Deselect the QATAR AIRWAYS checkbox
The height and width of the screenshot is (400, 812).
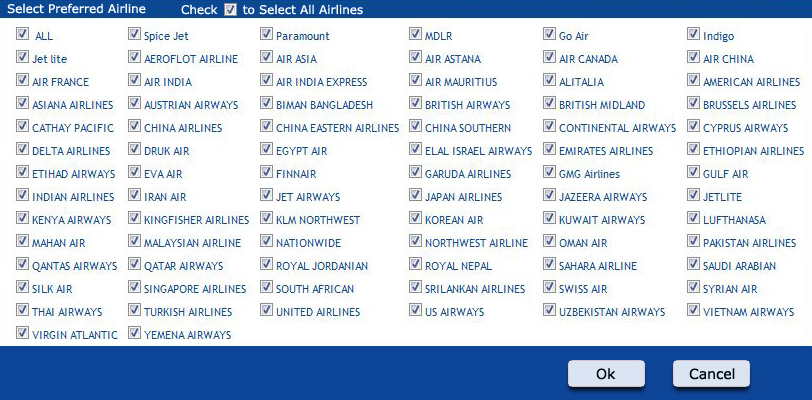point(134,265)
